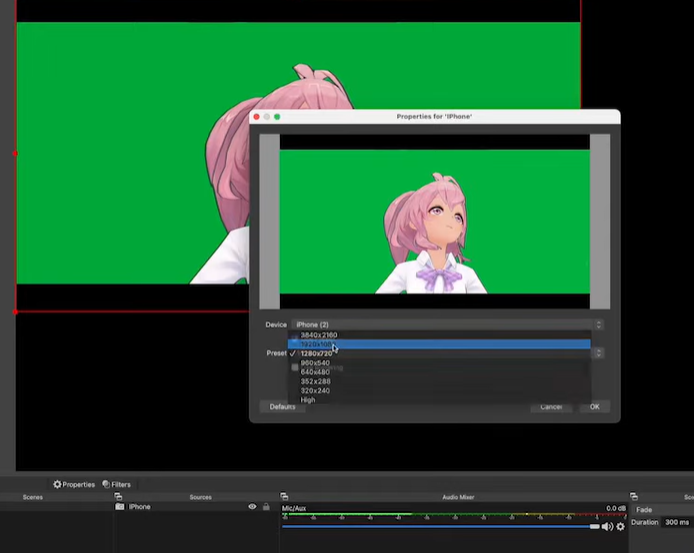Screen dimensions: 694x553
Task: Click Cancel in the properties dialog
Action: (551, 407)
